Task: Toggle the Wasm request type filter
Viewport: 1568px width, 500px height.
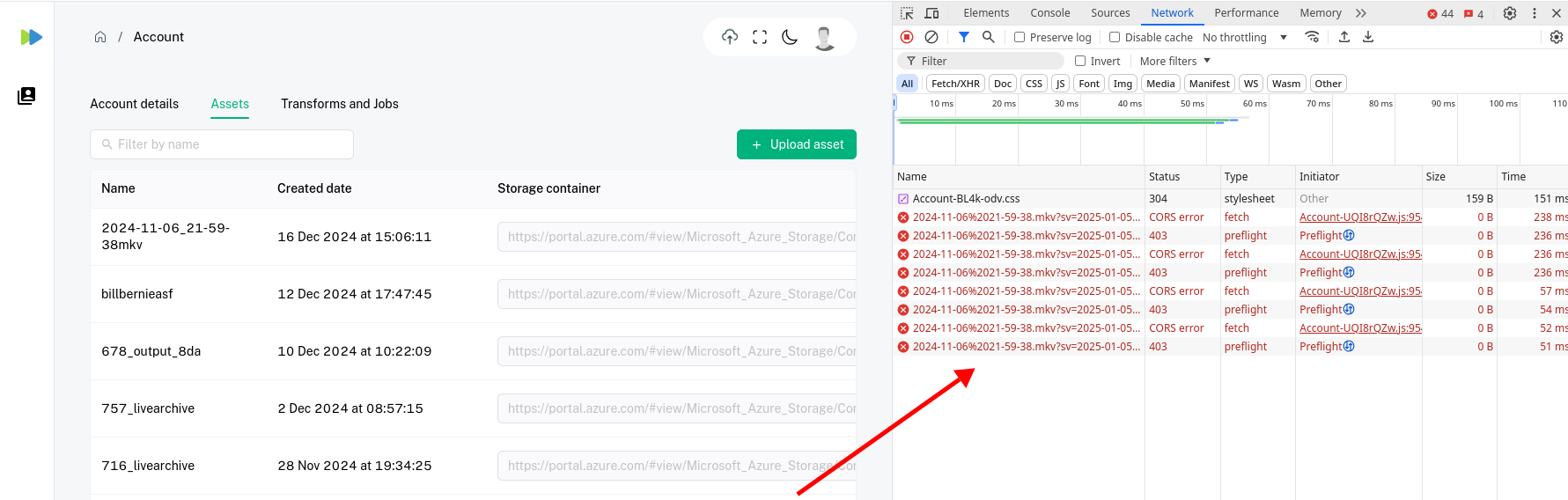Action: click(1286, 84)
